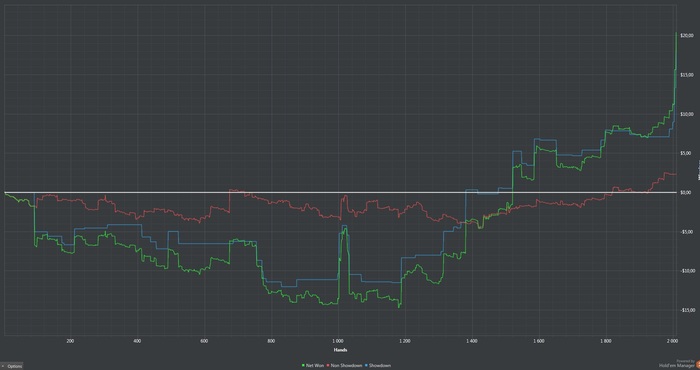Viewport: 700px width, 370px height.
Task: Click the green Net Won color marker
Action: [304, 366]
